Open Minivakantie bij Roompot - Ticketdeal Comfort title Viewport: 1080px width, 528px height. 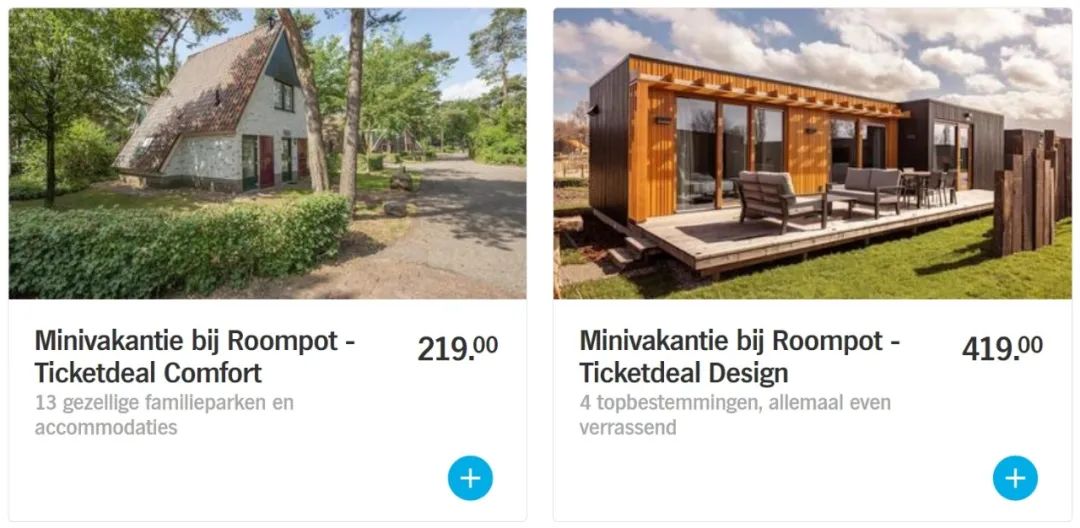tap(195, 357)
